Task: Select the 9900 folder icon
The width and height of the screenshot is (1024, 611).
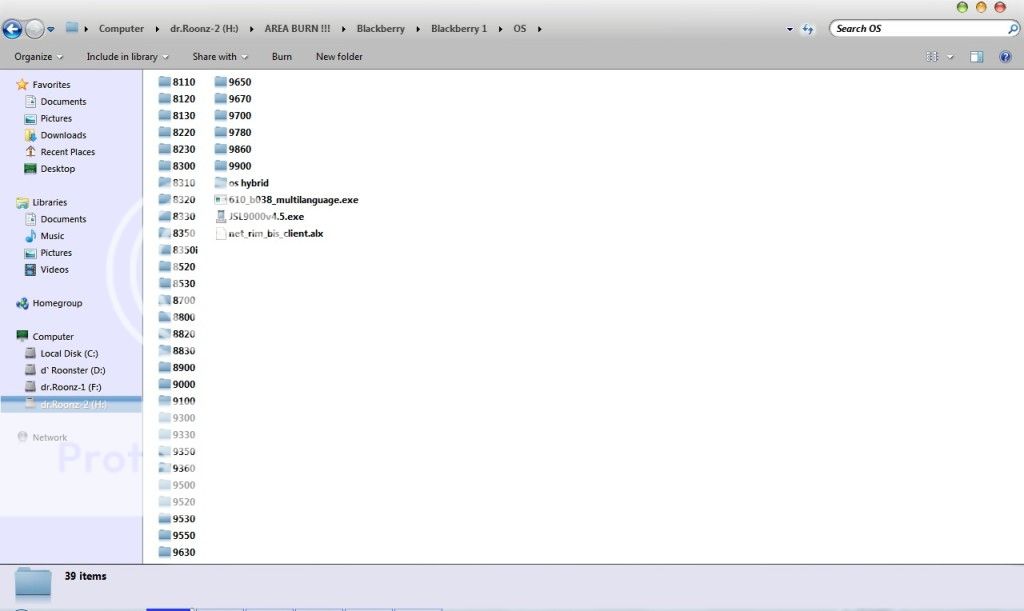Action: click(221, 166)
